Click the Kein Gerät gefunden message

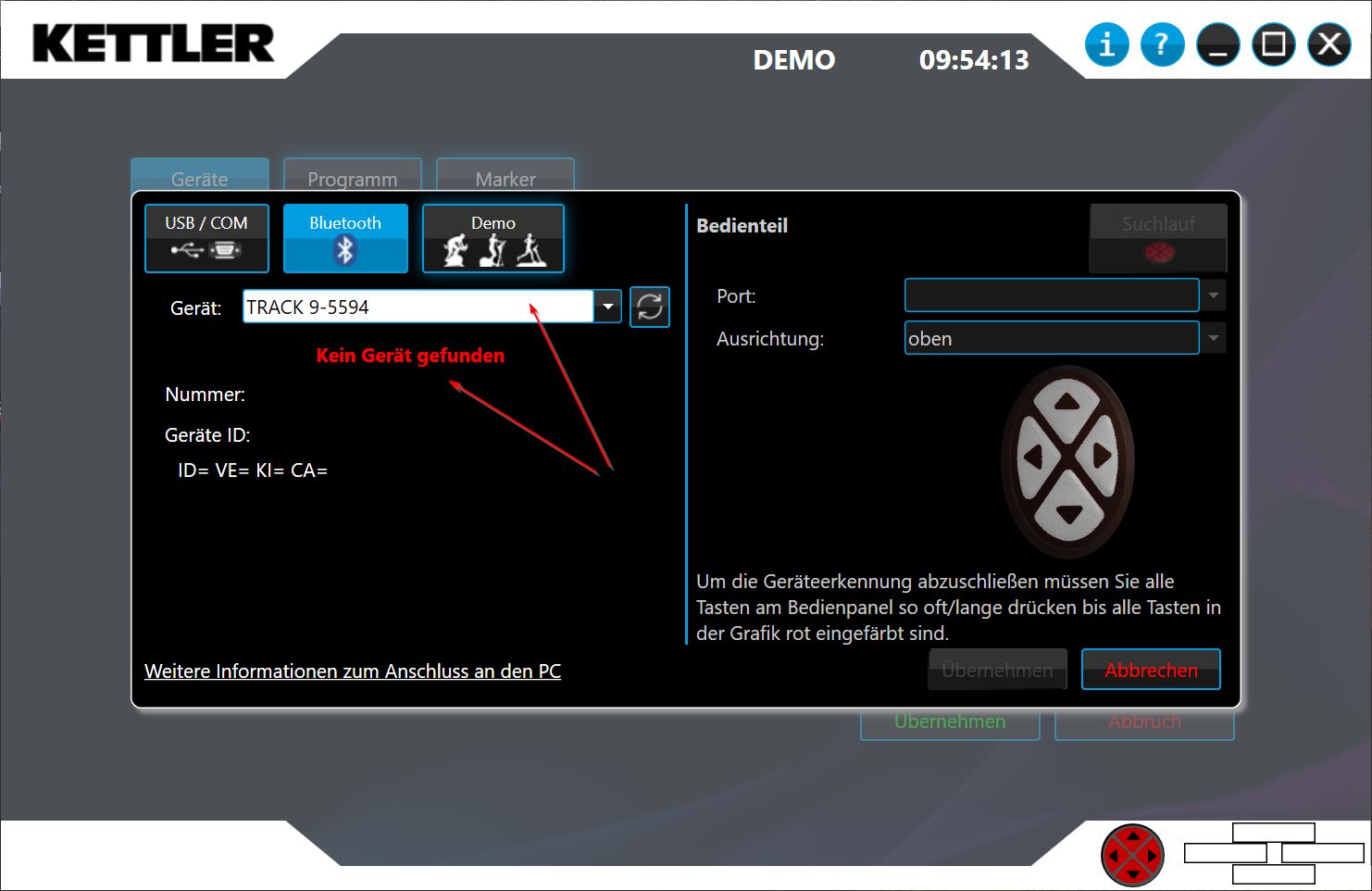[410, 356]
